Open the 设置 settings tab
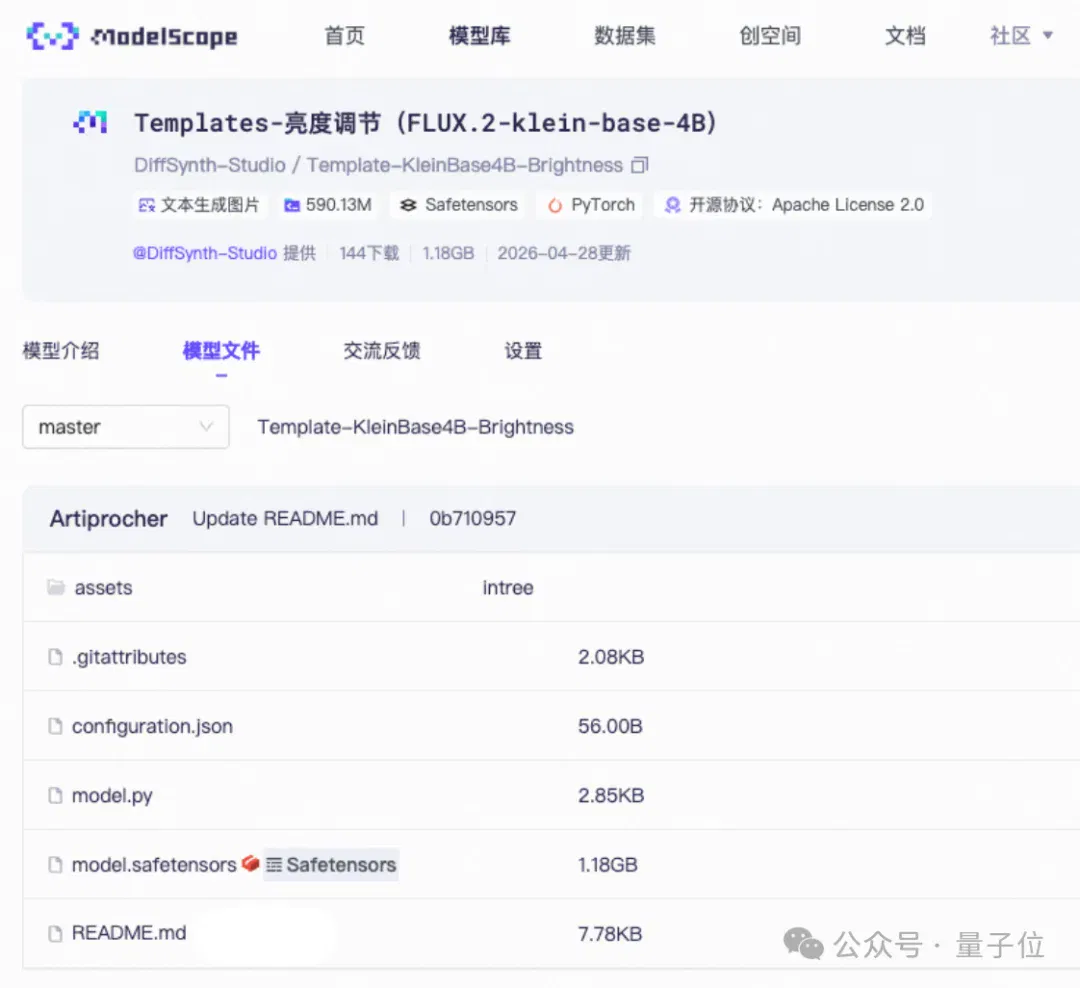 point(523,351)
